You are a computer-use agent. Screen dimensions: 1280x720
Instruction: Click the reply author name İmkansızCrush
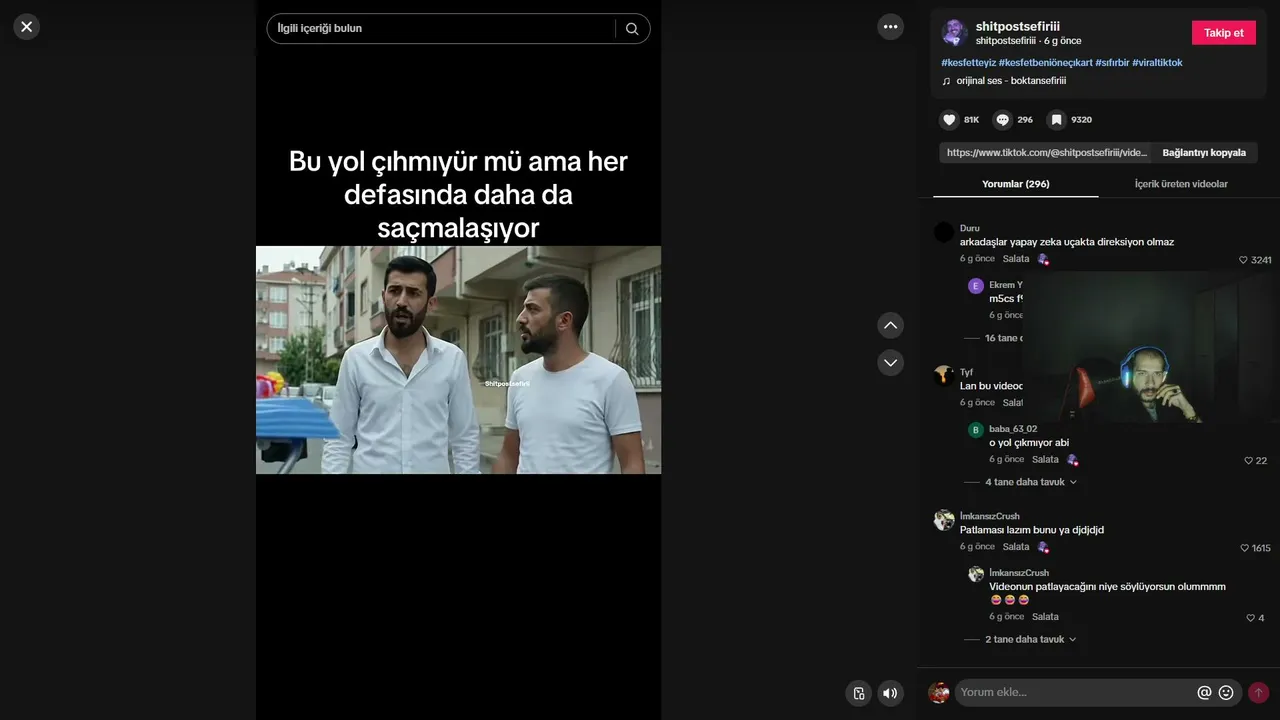[1019, 573]
